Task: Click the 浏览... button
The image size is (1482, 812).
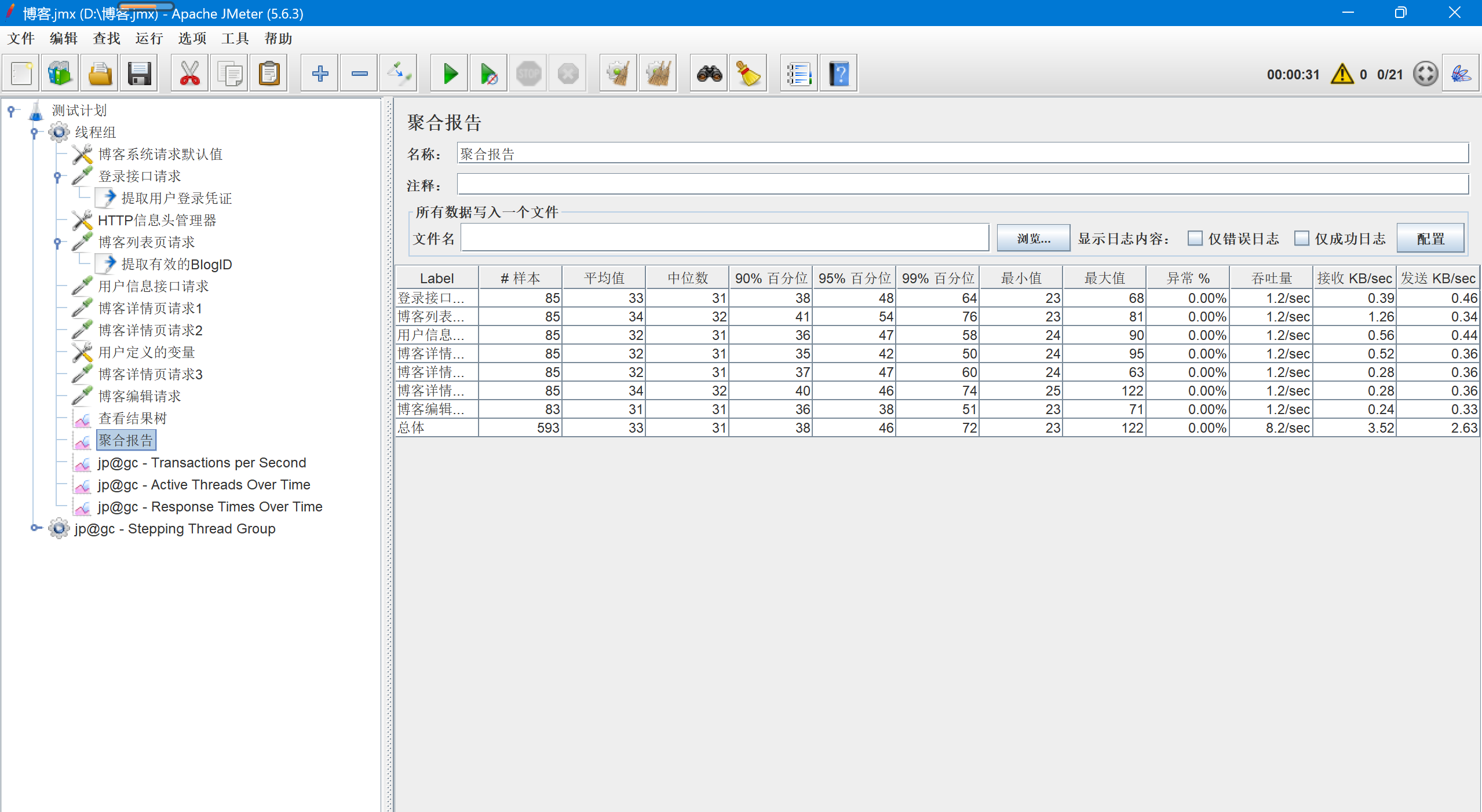Action: [x=1033, y=239]
